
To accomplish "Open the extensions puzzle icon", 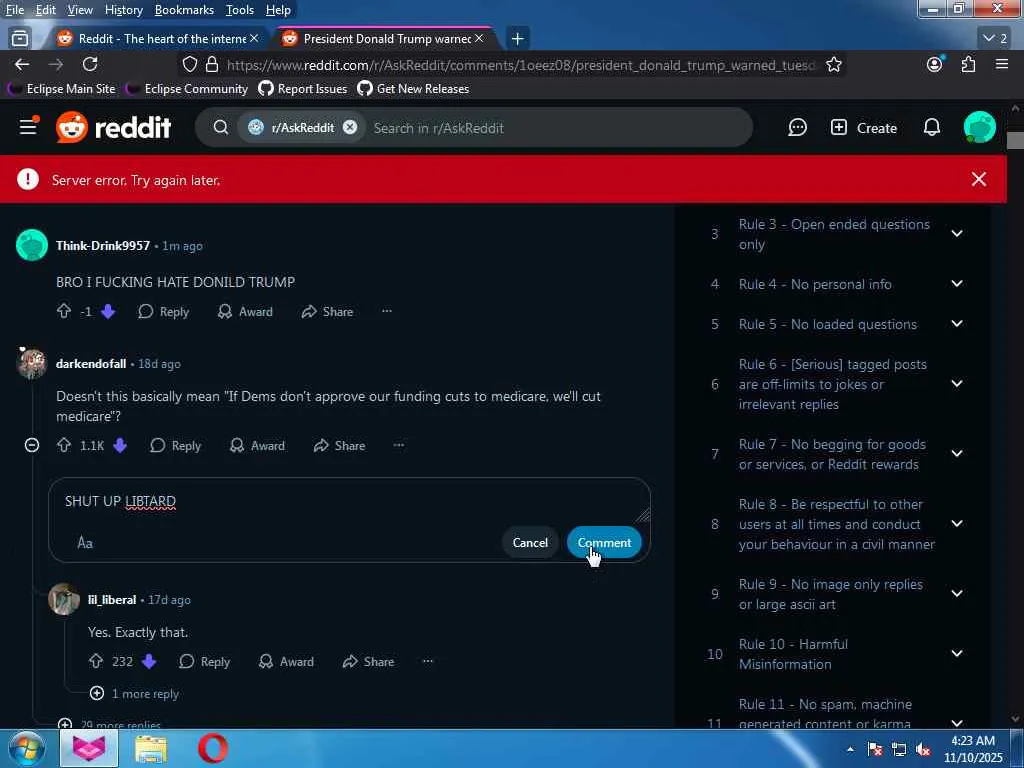I will pyautogui.click(x=968, y=64).
